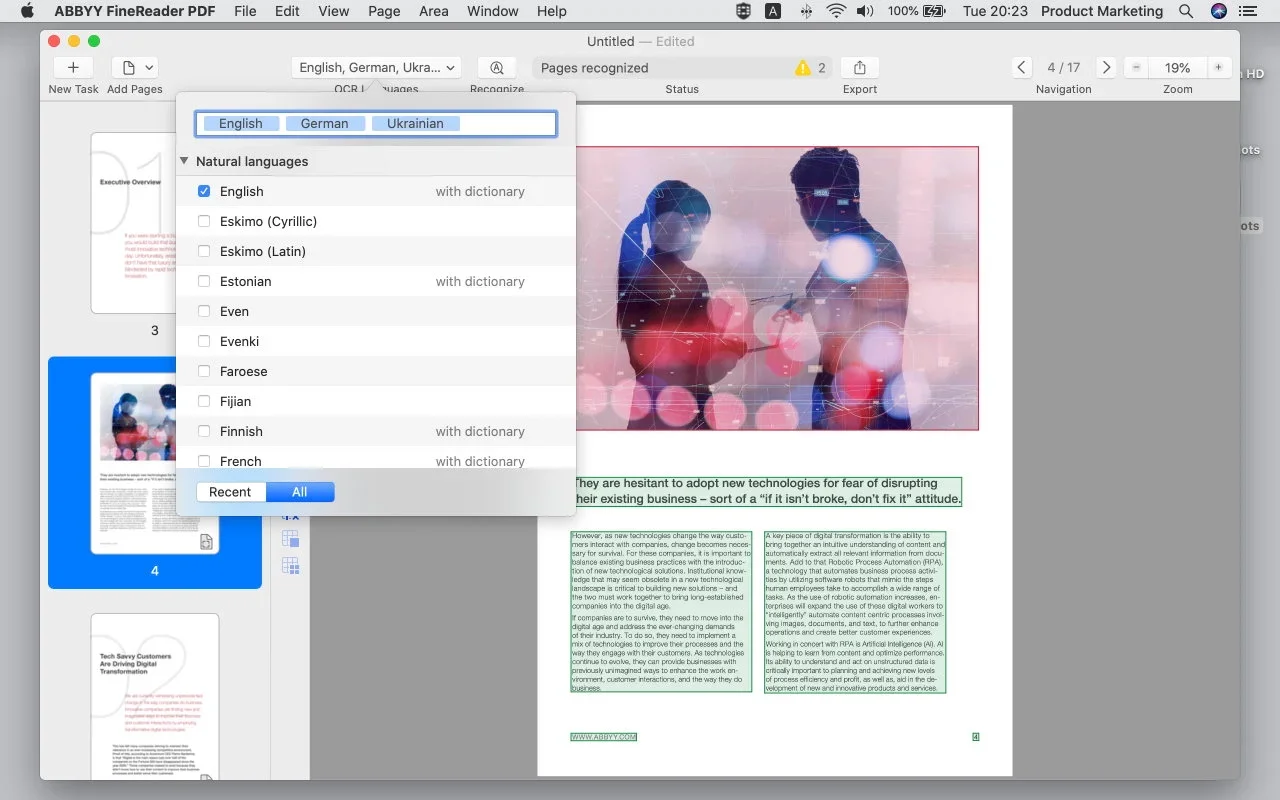Image resolution: width=1280 pixels, height=800 pixels.
Task: Select the single table area tool icon
Action: click(290, 538)
